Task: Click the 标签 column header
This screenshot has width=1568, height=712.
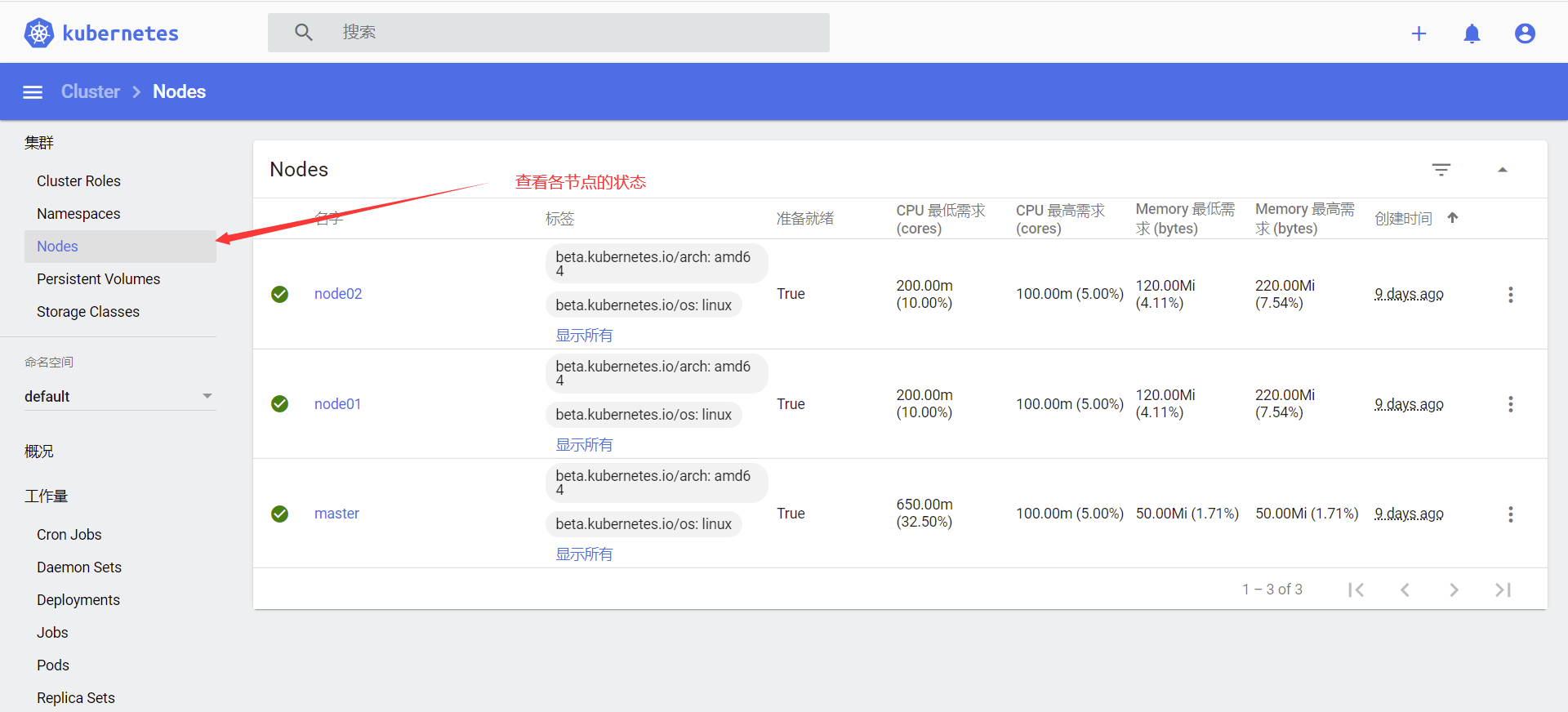Action: pos(560,219)
